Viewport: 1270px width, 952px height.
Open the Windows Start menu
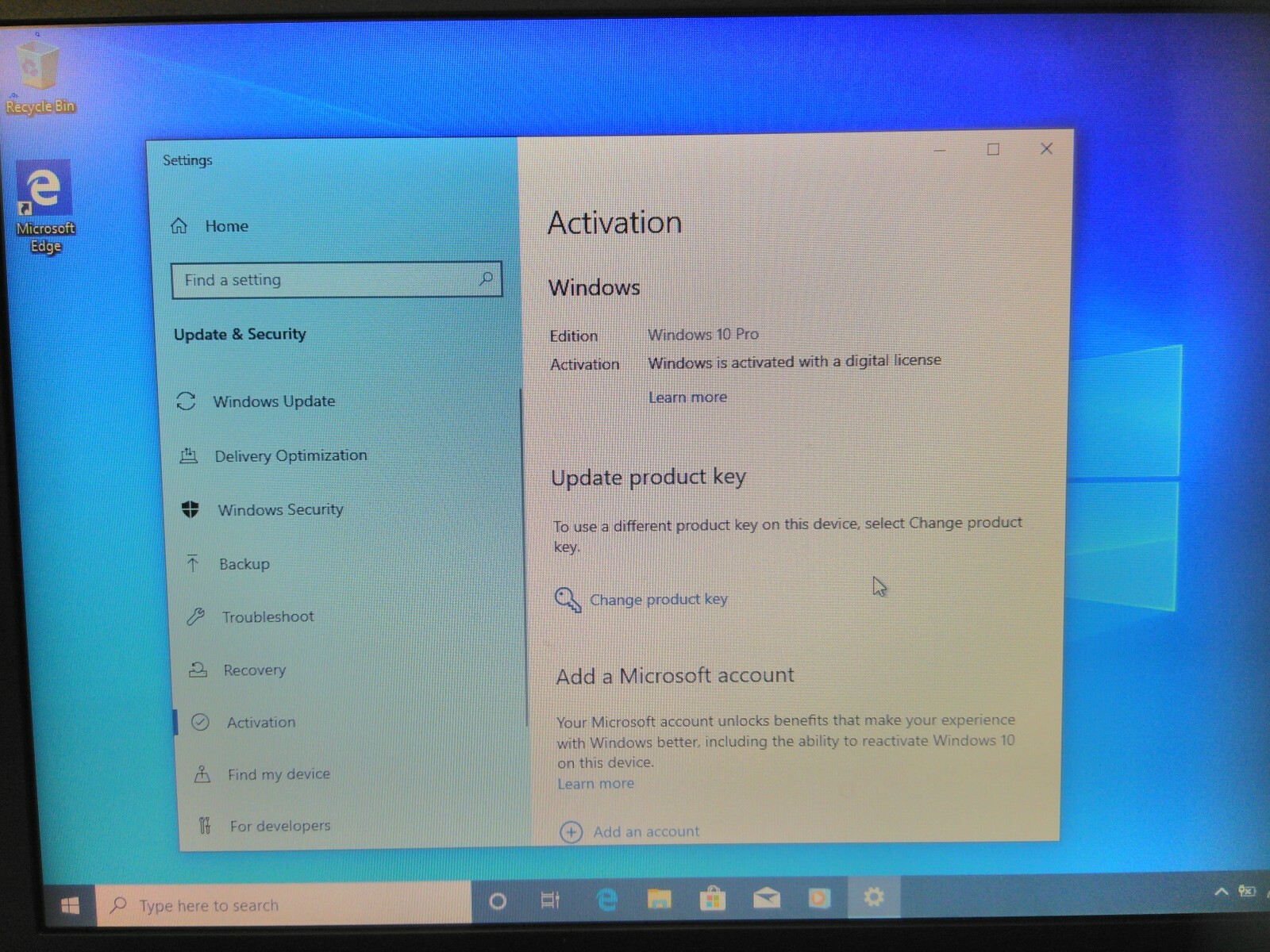[70, 905]
